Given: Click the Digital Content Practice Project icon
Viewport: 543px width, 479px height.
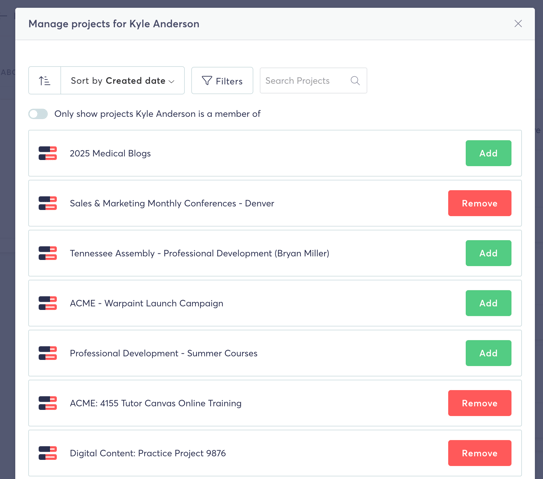Looking at the screenshot, I should (48, 453).
